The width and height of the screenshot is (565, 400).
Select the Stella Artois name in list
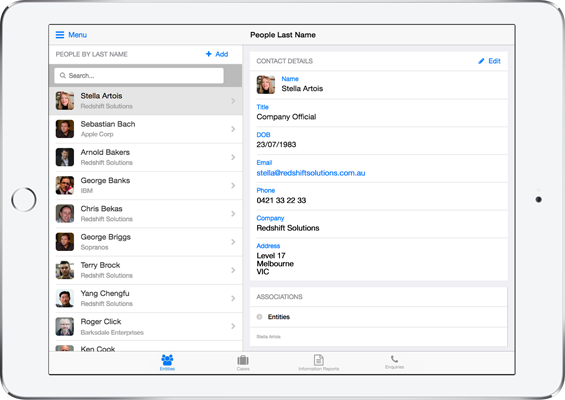(101, 96)
